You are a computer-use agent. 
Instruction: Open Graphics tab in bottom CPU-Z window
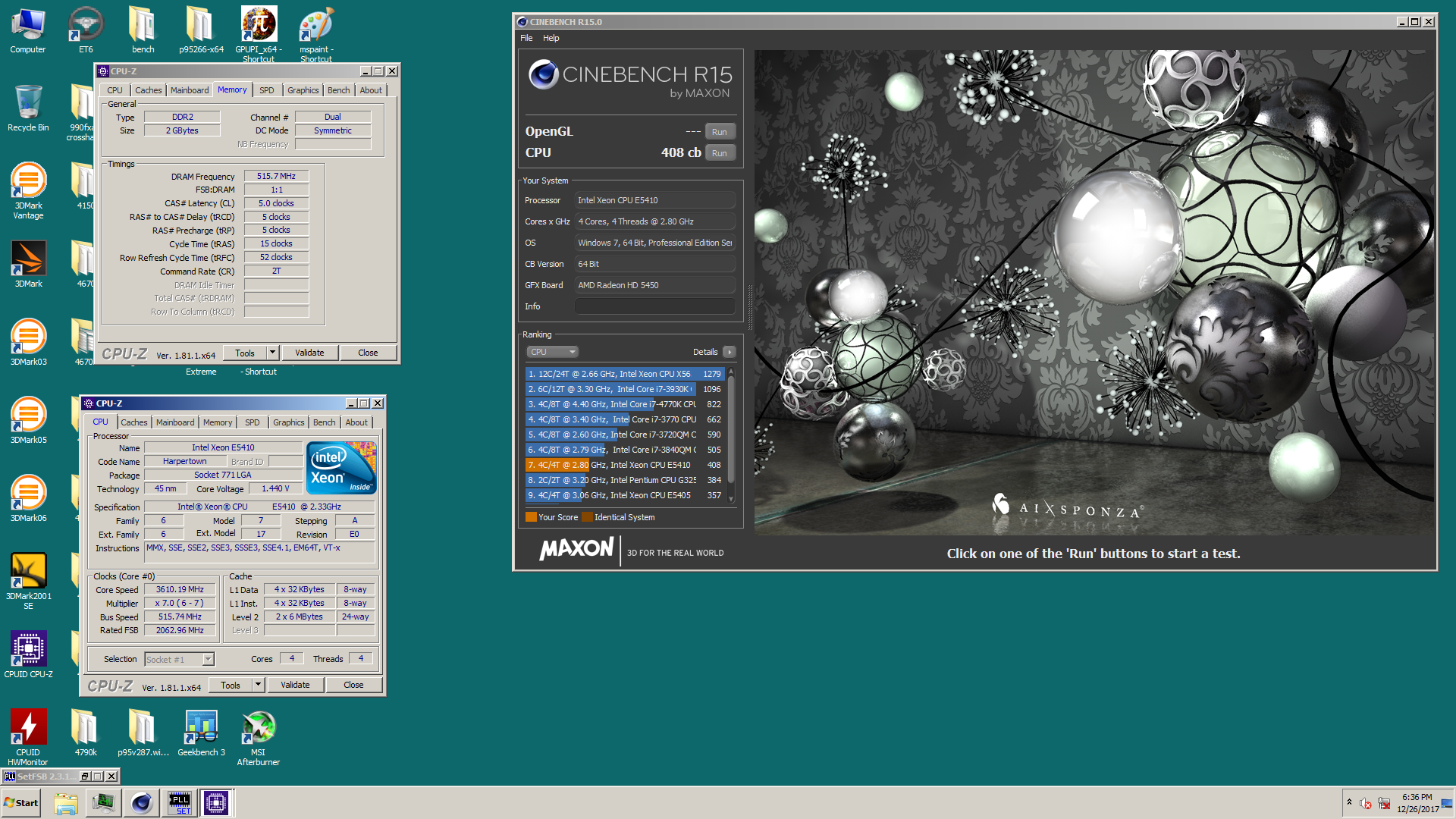coord(288,422)
